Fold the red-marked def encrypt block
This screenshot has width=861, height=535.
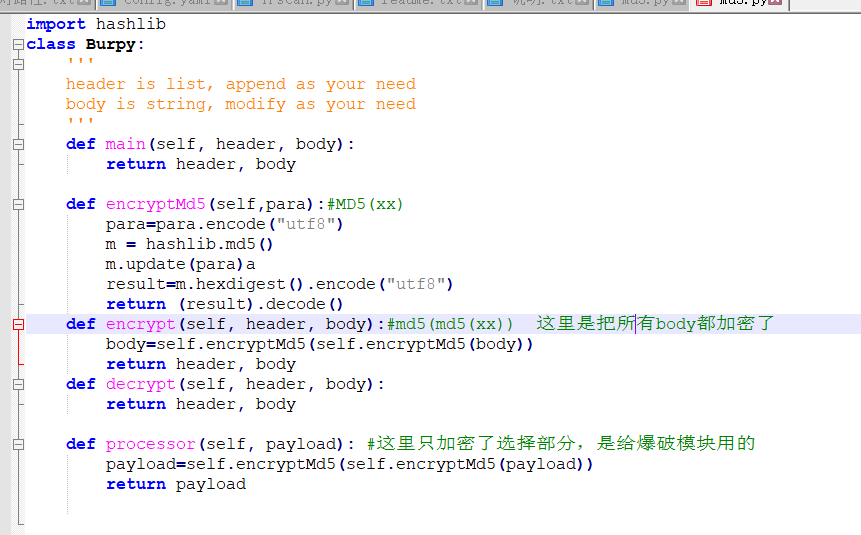[x=18, y=325]
